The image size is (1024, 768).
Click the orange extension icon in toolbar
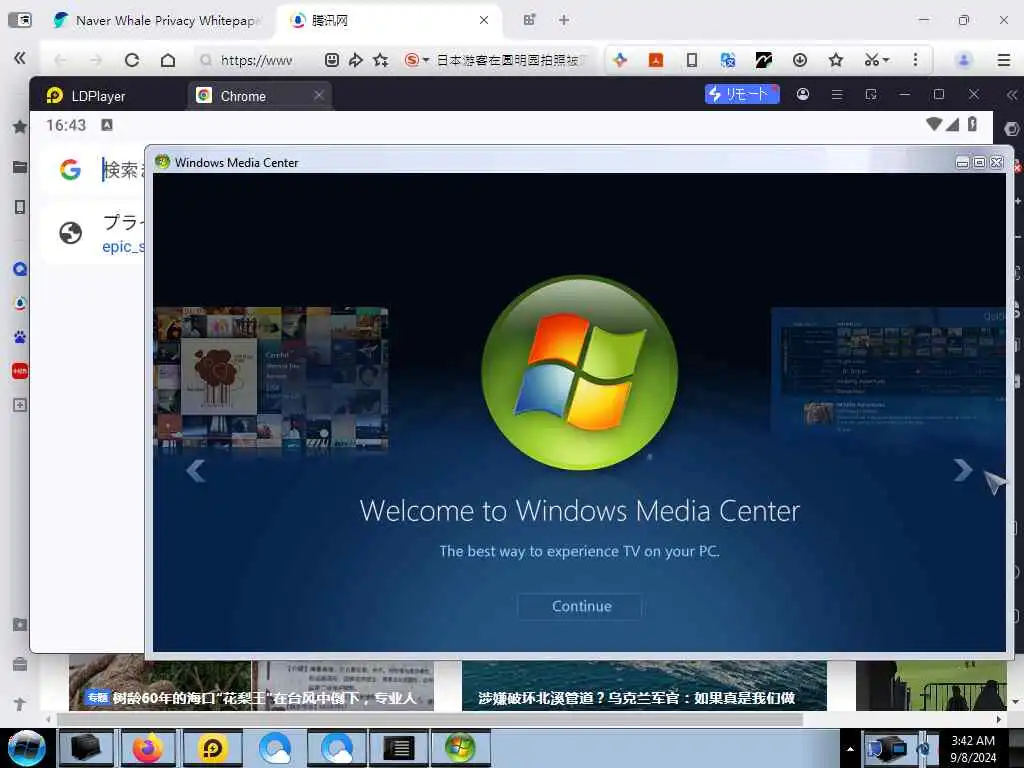[656, 60]
